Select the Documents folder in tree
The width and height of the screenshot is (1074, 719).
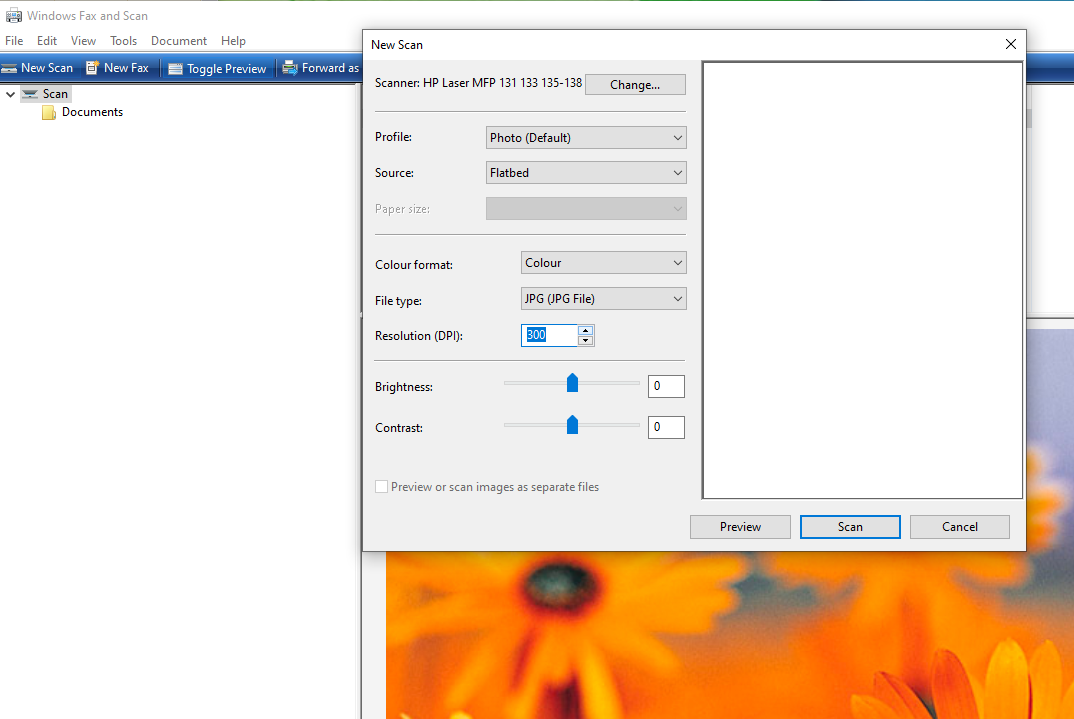[x=92, y=112]
